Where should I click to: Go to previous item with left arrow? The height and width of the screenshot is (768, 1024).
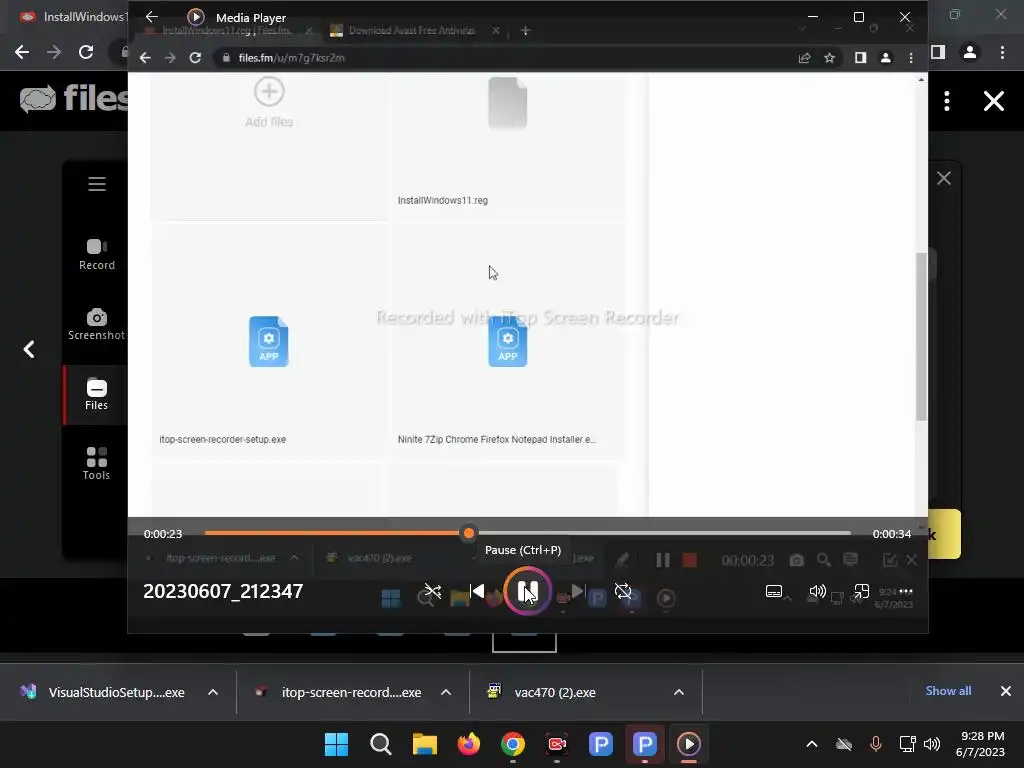29,349
